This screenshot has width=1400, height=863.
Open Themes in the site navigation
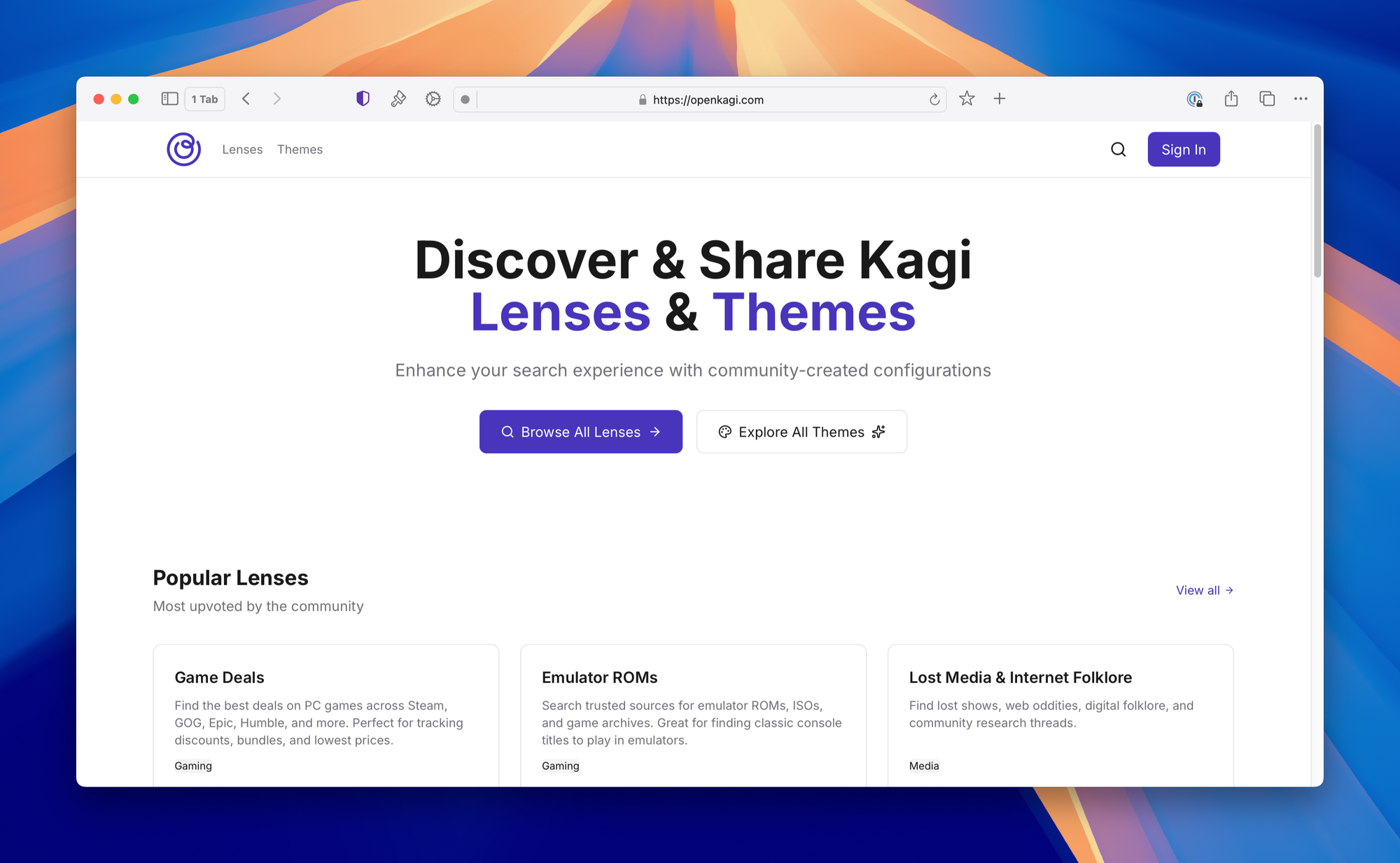(x=300, y=149)
